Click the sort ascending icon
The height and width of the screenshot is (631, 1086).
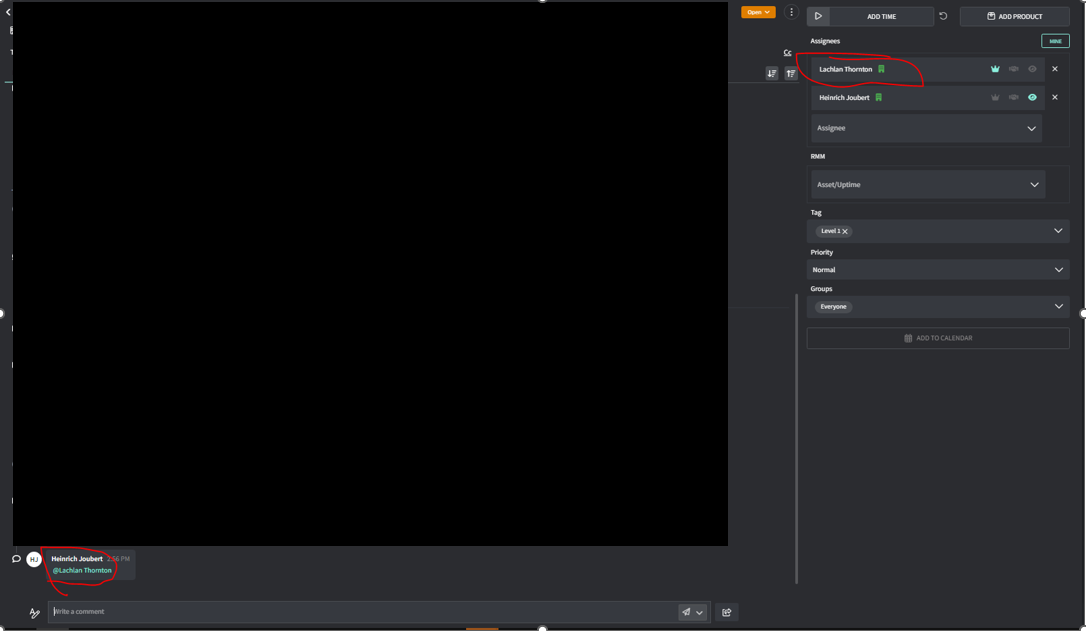[x=791, y=73]
